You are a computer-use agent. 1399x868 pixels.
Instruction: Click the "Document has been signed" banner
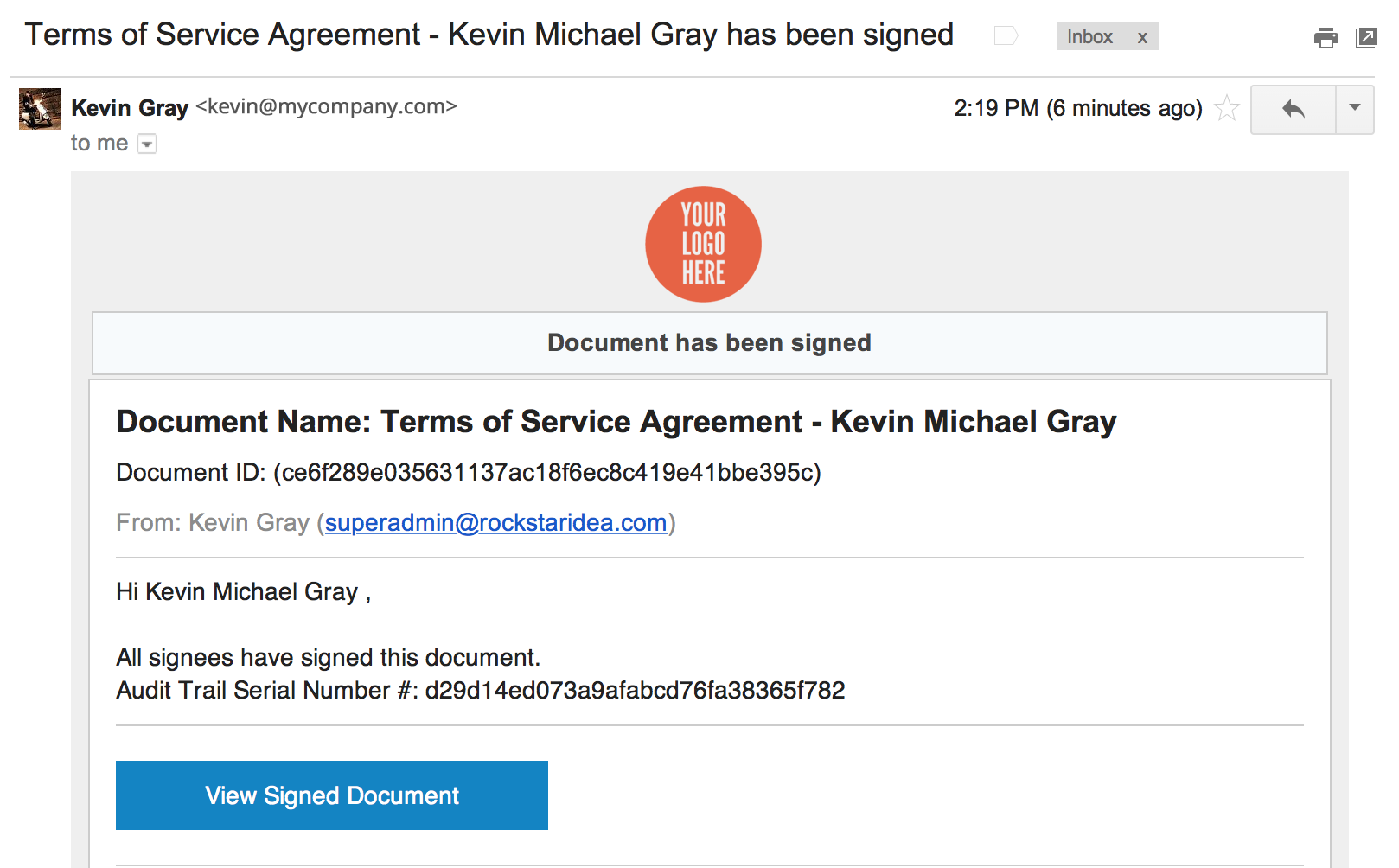click(709, 343)
